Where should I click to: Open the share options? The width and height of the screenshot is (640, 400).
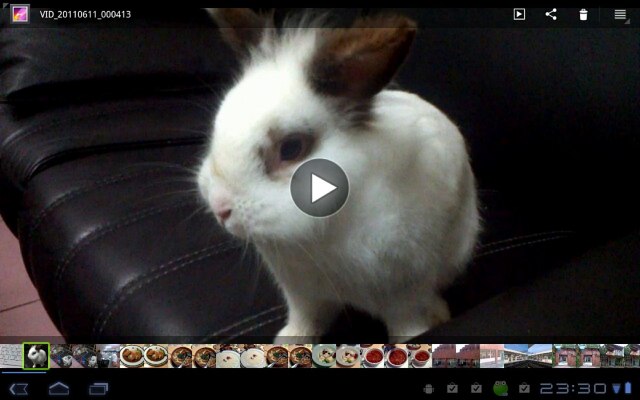551,14
